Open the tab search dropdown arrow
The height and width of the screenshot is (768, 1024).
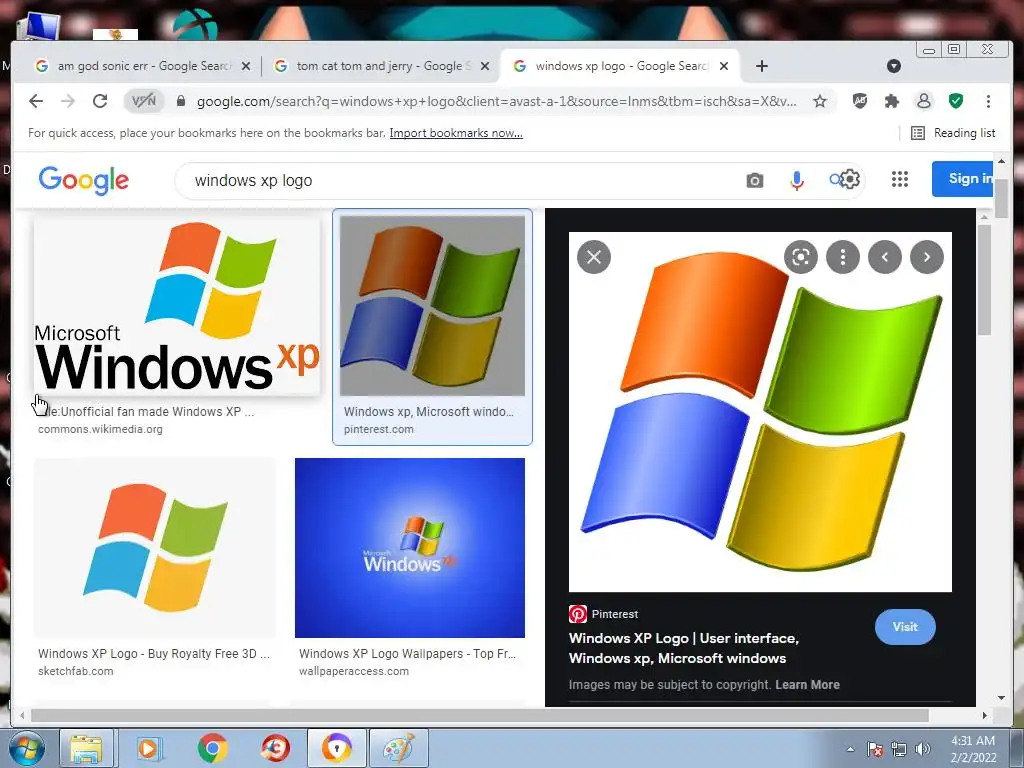tap(894, 66)
